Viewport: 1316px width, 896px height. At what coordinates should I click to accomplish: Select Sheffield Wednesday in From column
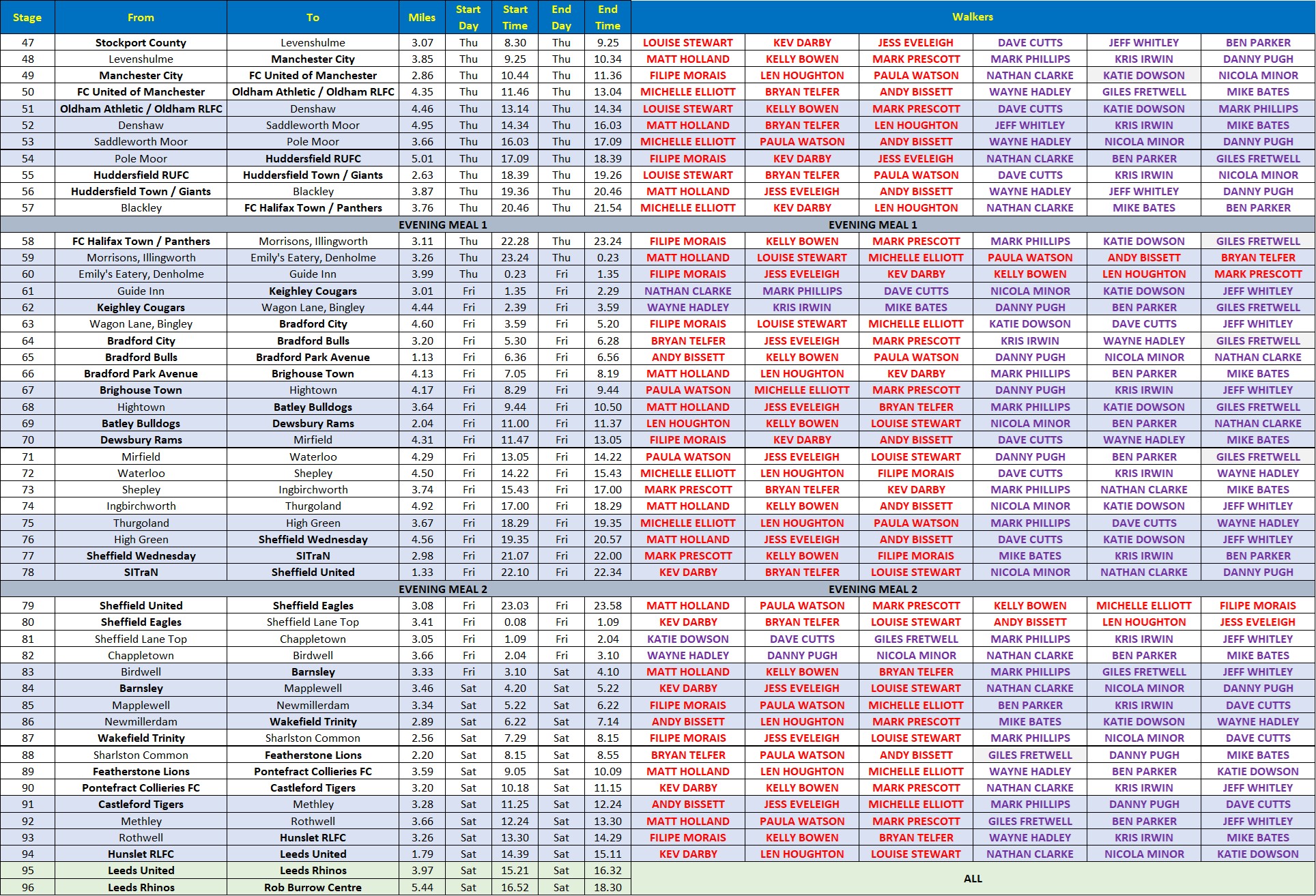click(141, 555)
